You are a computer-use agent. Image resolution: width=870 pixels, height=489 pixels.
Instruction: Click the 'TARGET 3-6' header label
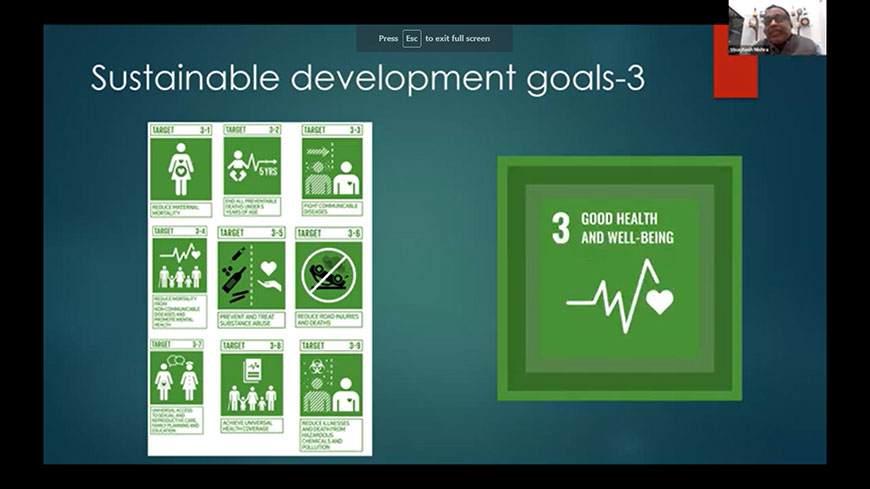click(x=328, y=233)
